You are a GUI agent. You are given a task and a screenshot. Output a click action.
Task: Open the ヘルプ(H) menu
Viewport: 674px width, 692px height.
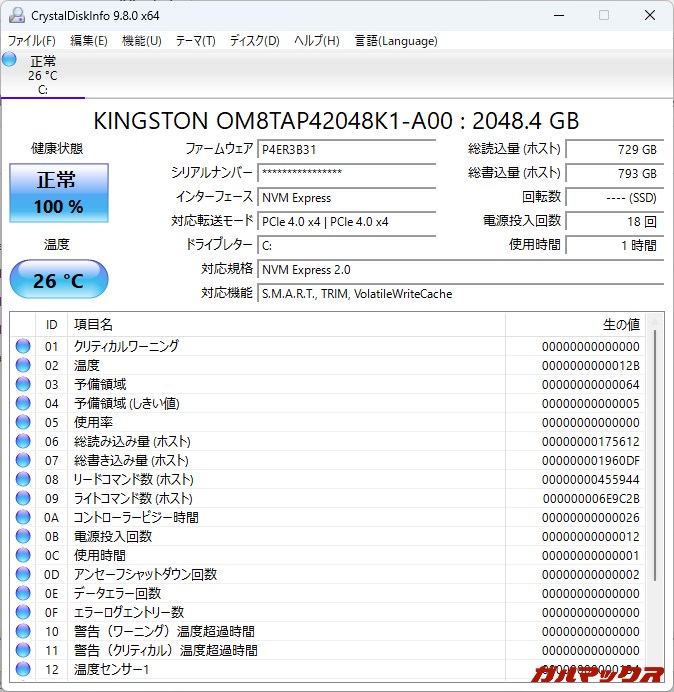tap(317, 41)
